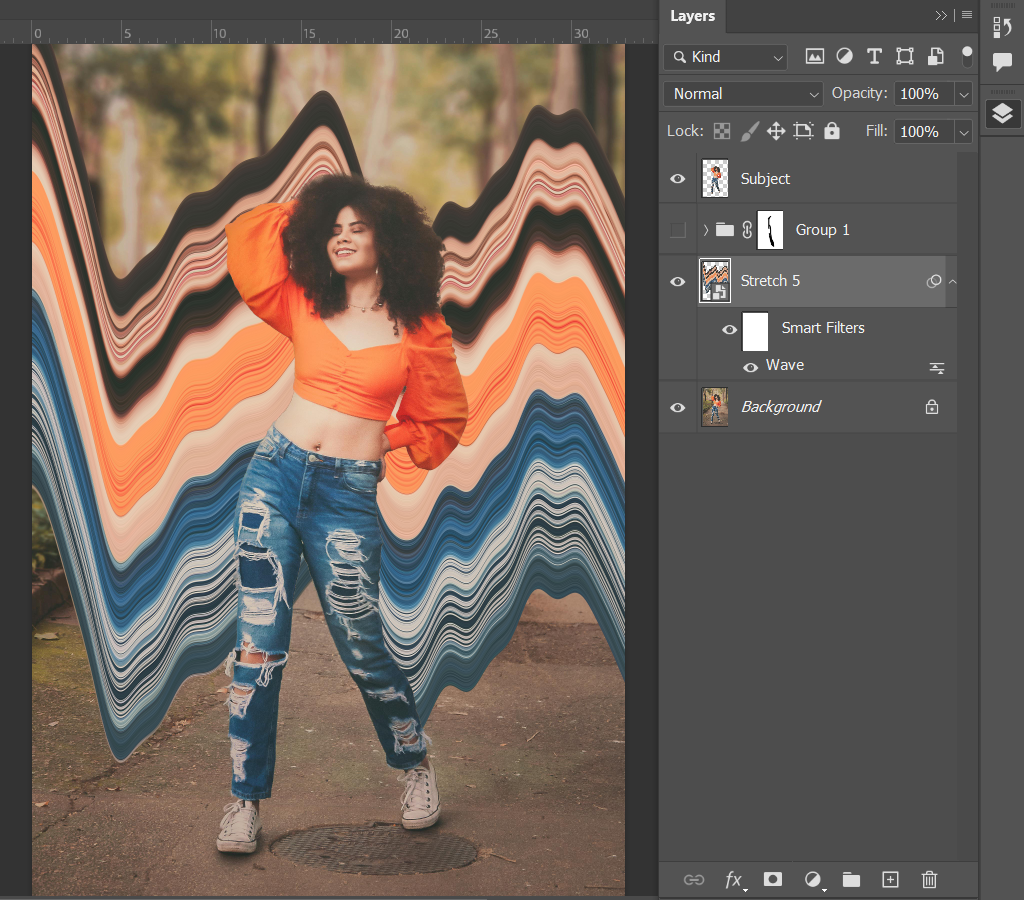
Task: Show the Group 1 layer
Action: point(678,230)
